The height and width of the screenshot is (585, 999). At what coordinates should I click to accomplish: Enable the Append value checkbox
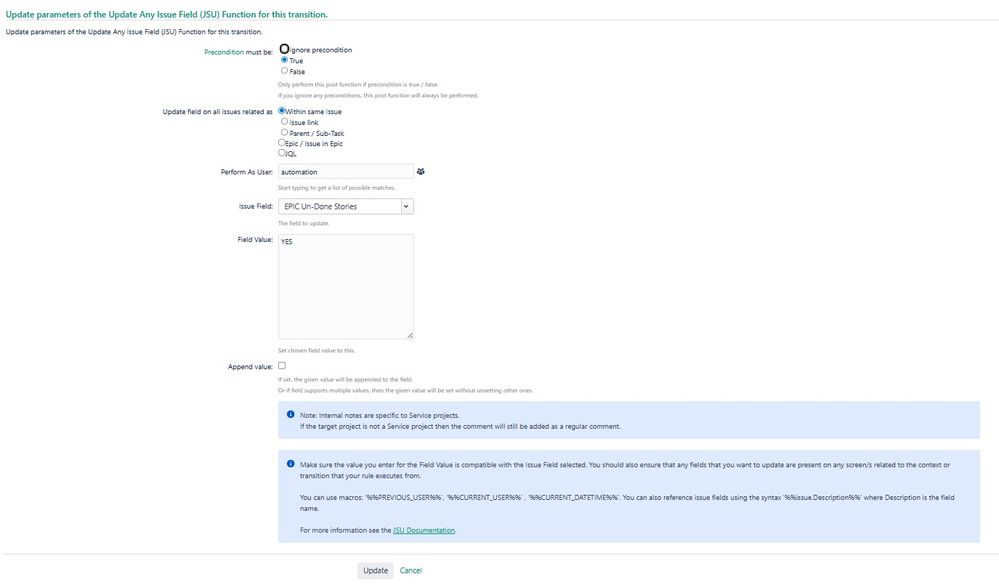[281, 364]
